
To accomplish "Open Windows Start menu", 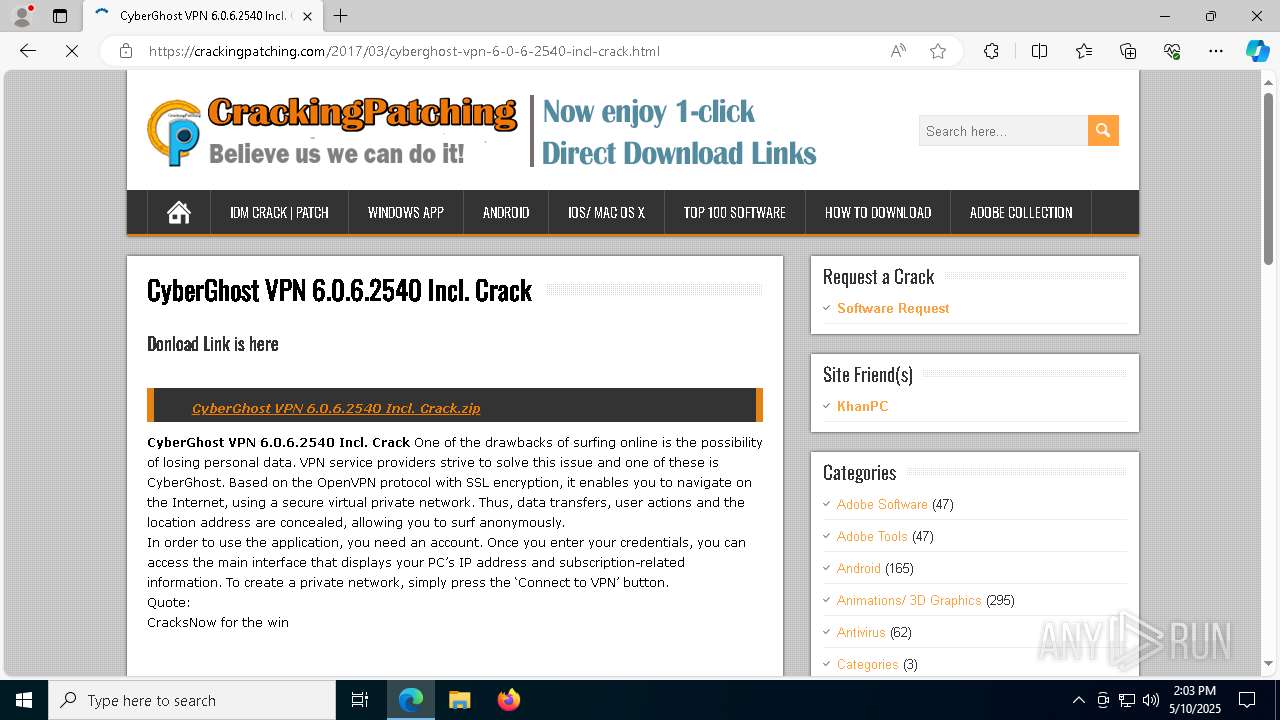I will 24,700.
